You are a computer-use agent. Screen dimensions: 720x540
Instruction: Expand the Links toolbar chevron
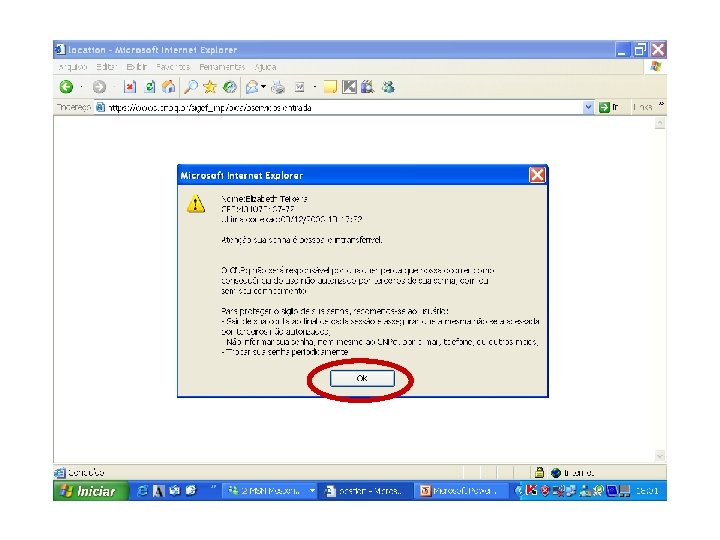coord(661,104)
